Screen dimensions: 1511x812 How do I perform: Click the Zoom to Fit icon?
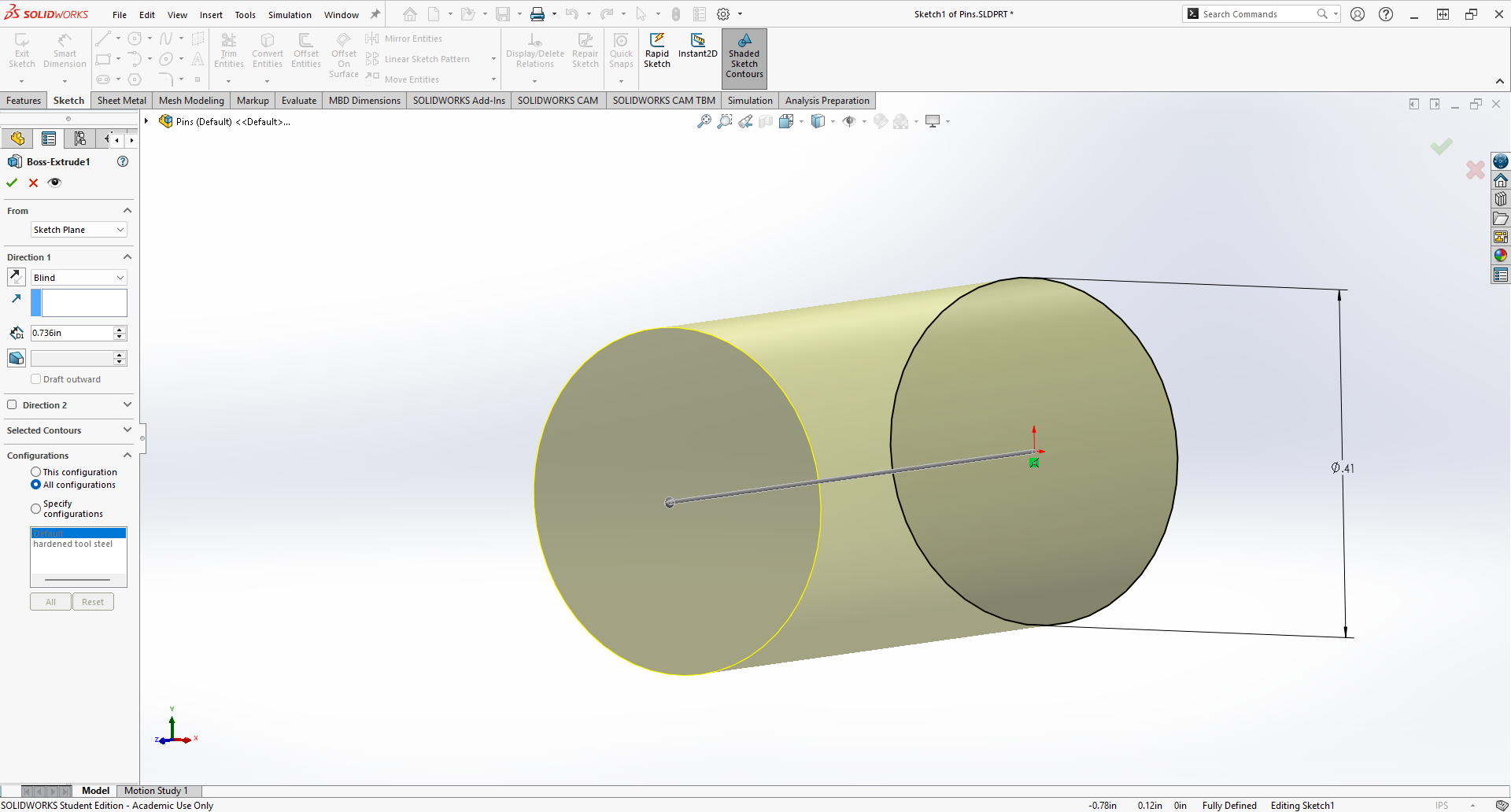(704, 121)
